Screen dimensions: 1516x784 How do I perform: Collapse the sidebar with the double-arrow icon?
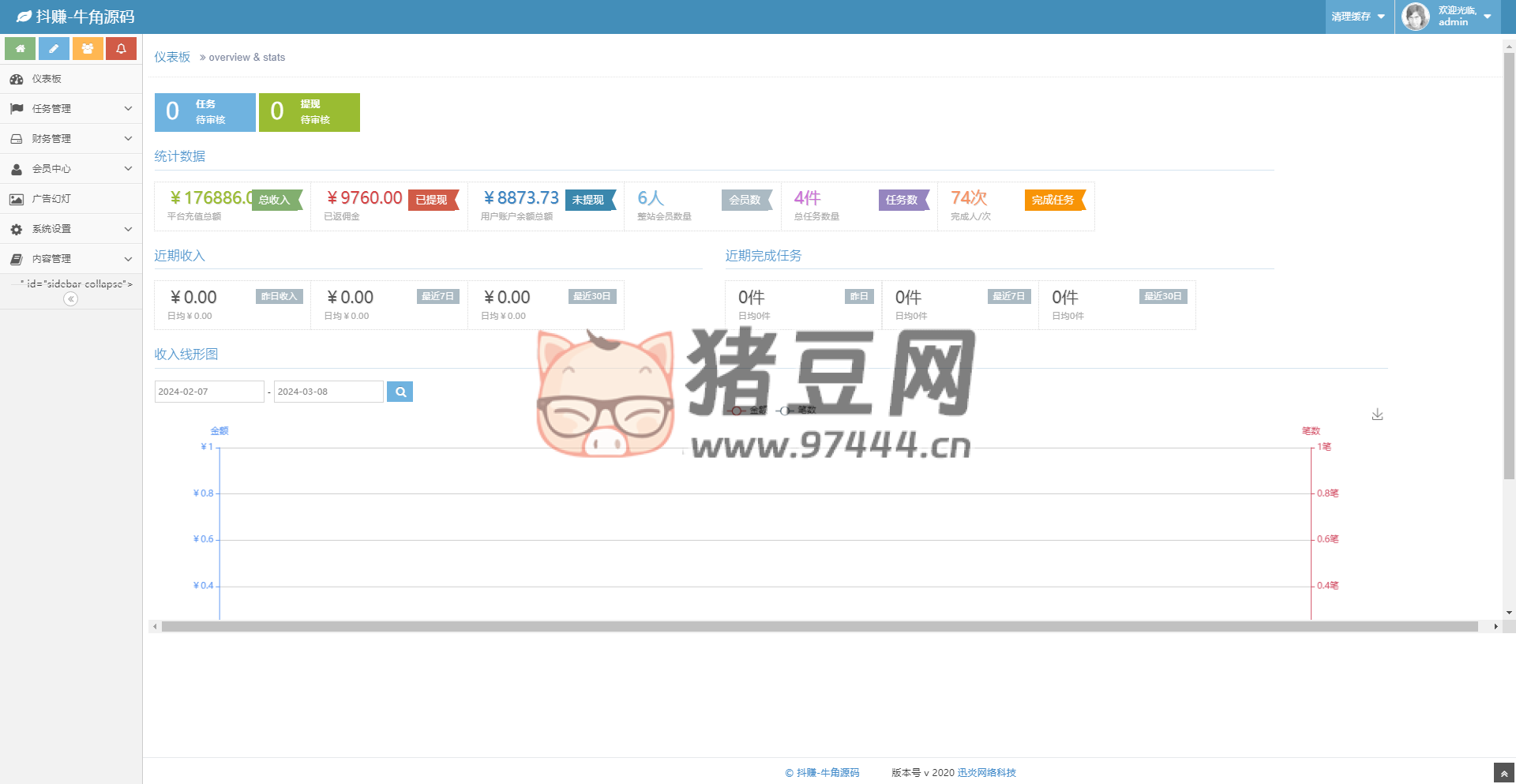(x=71, y=298)
